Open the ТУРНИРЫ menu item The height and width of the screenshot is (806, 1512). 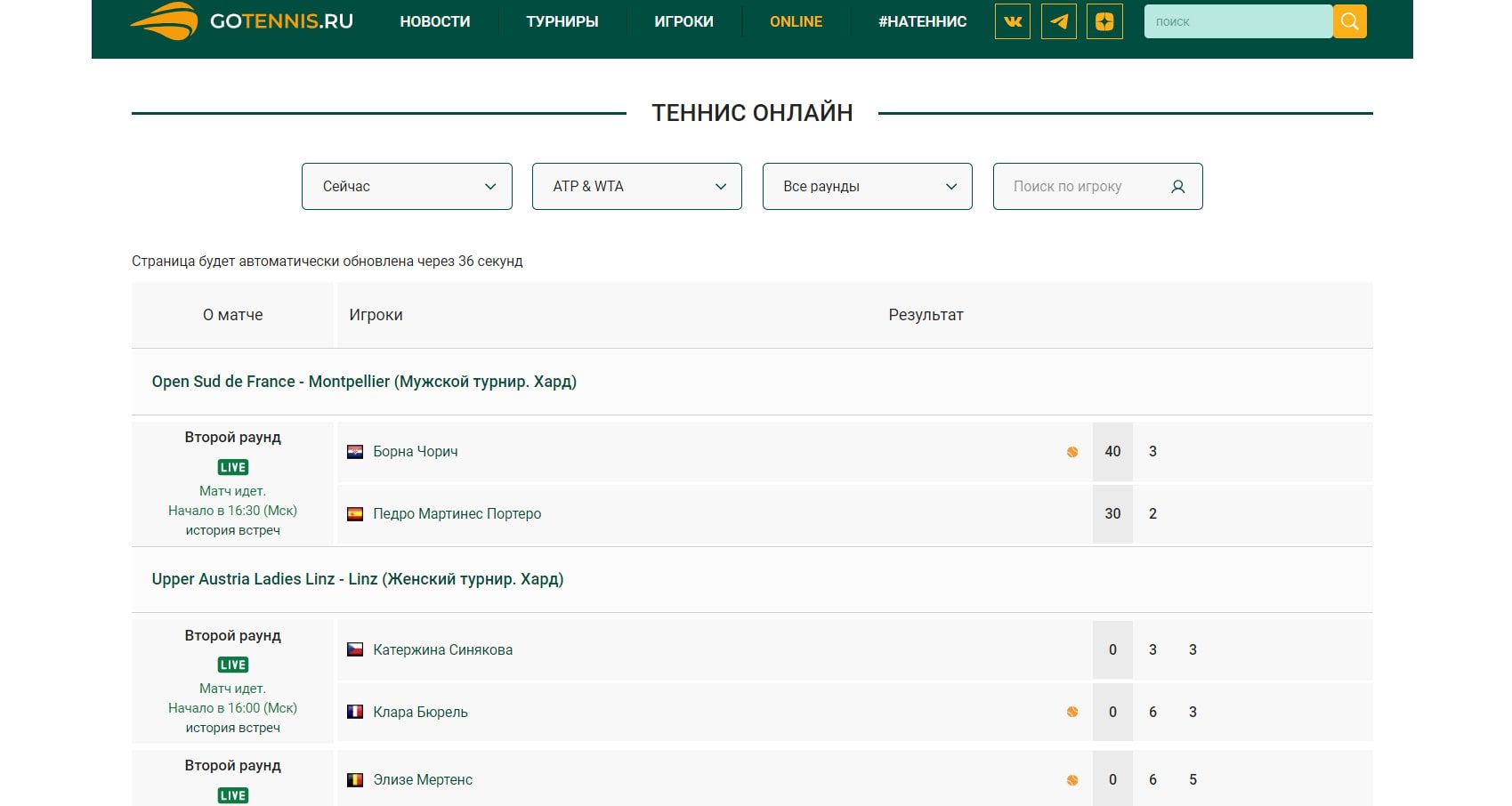pyautogui.click(x=562, y=21)
